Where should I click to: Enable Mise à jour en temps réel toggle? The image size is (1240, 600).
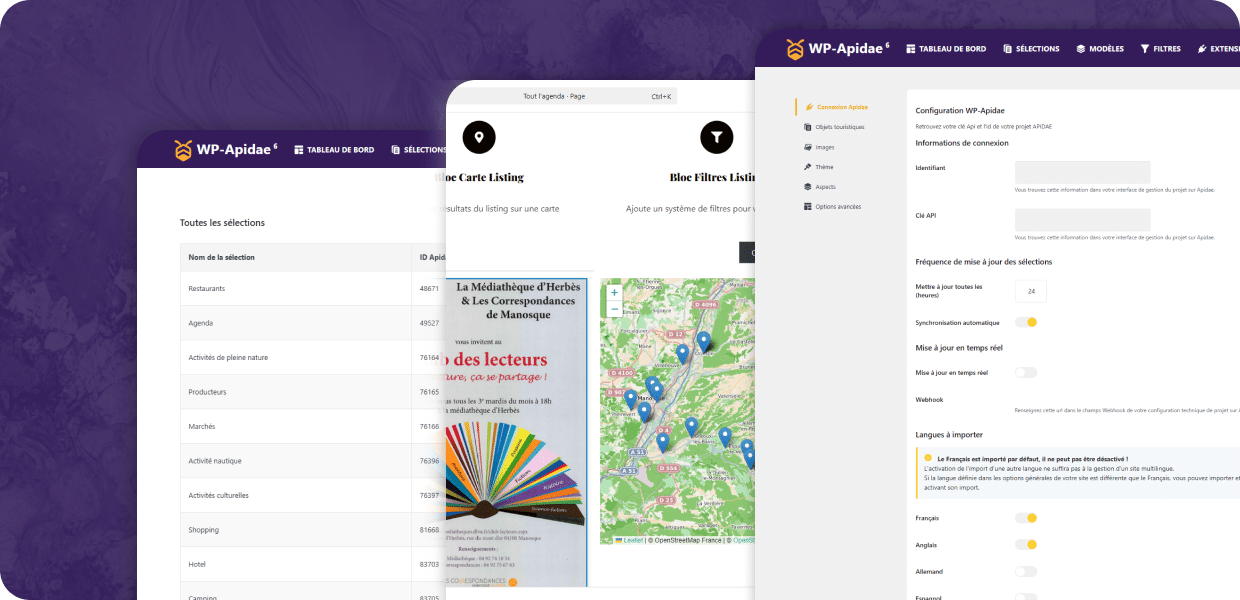[x=1026, y=372]
